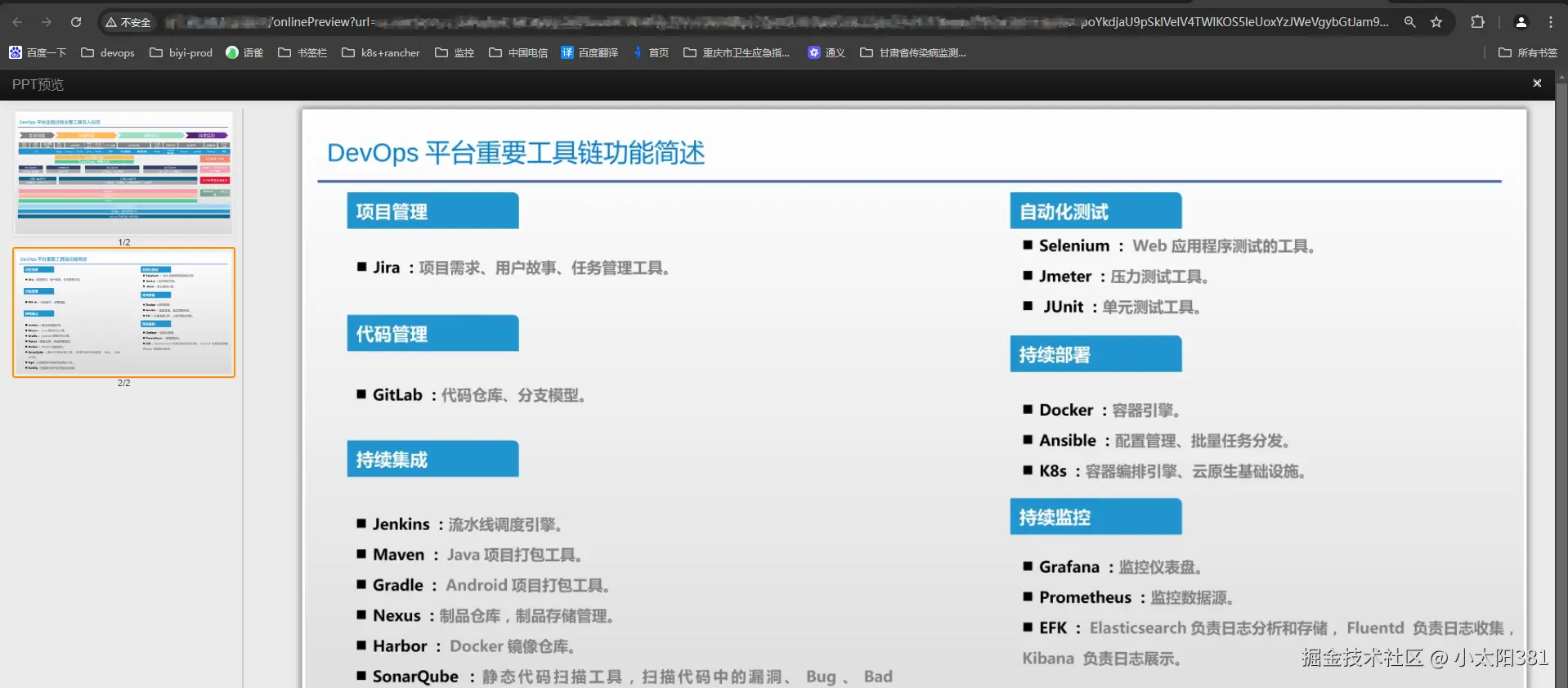Select slide thumbnail 1/2

coord(124,173)
